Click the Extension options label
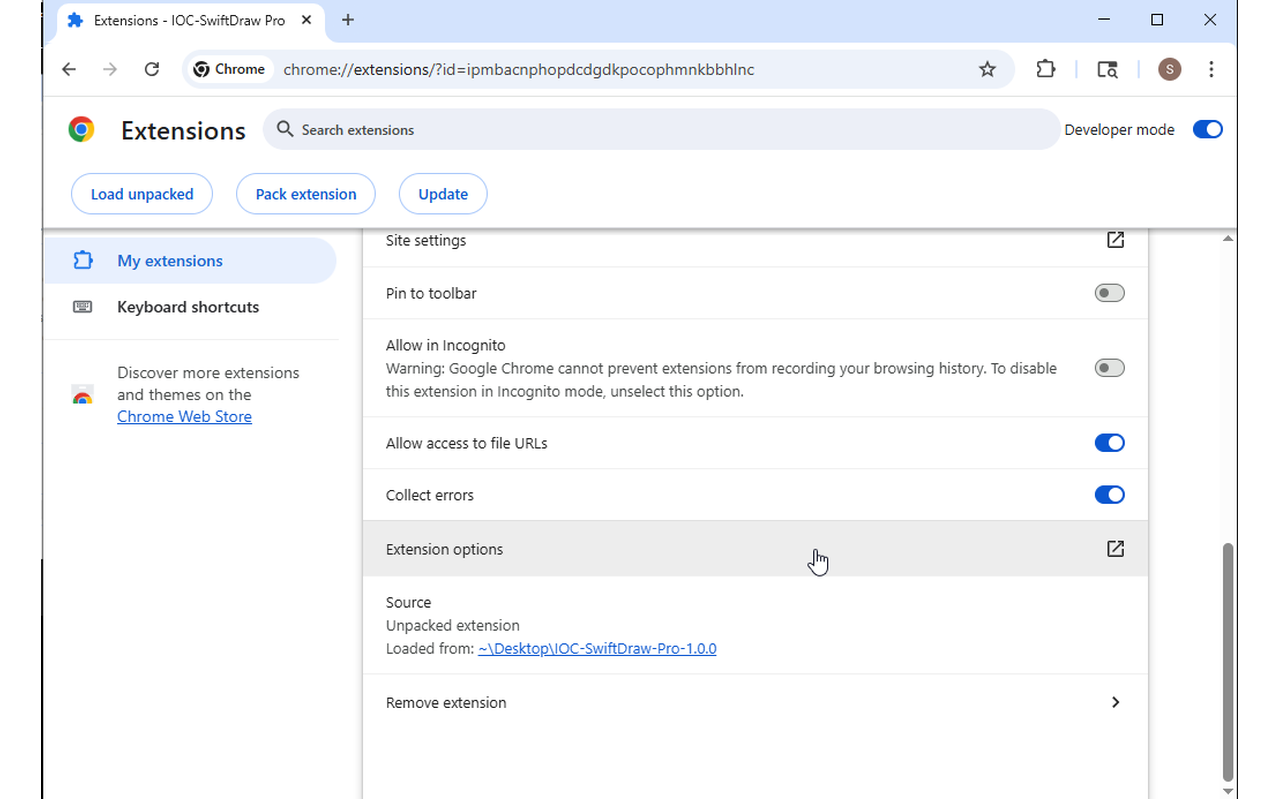The width and height of the screenshot is (1280, 800). click(444, 549)
